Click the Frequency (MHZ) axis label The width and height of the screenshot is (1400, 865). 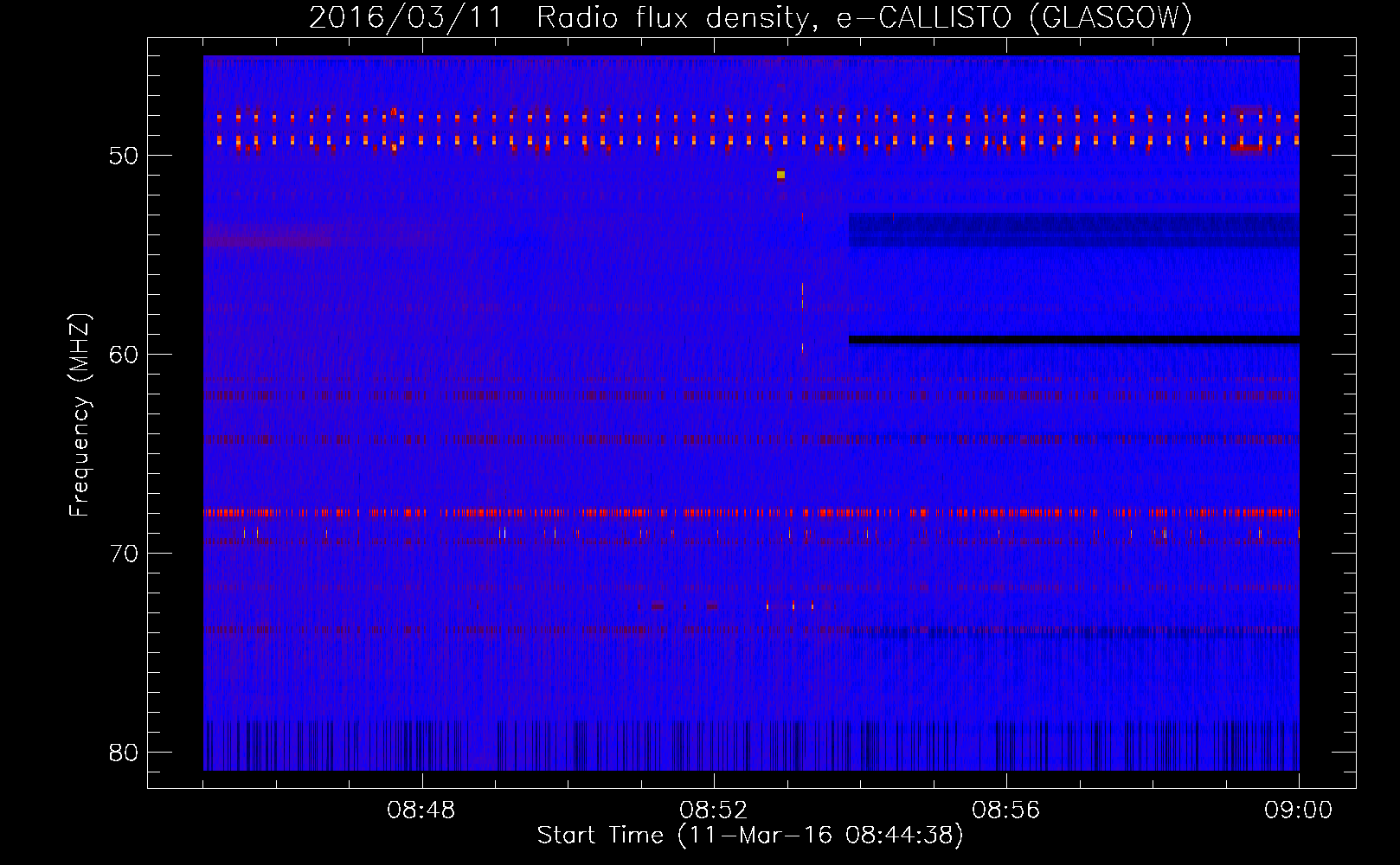[80, 415]
